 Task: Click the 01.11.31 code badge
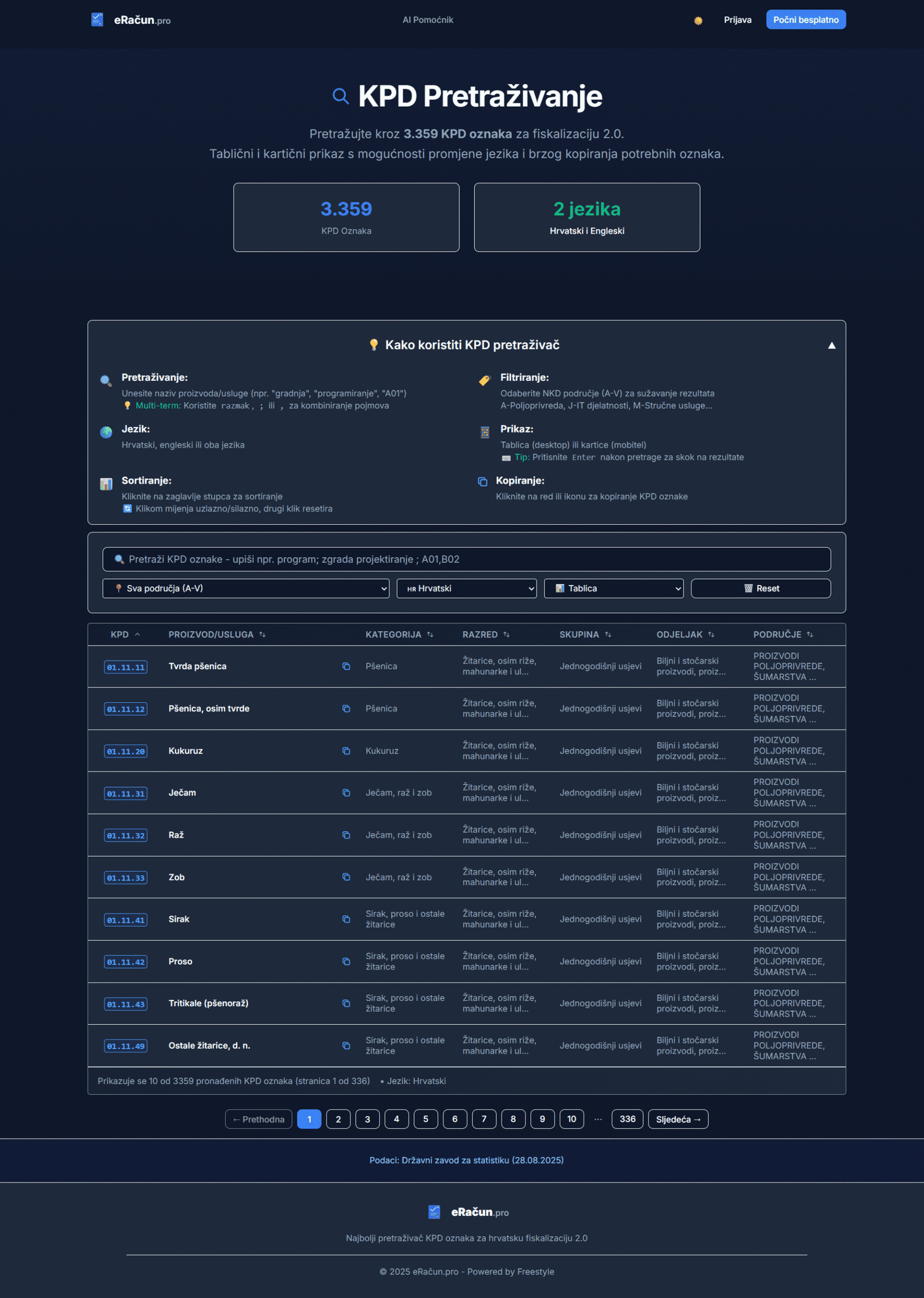click(x=125, y=793)
